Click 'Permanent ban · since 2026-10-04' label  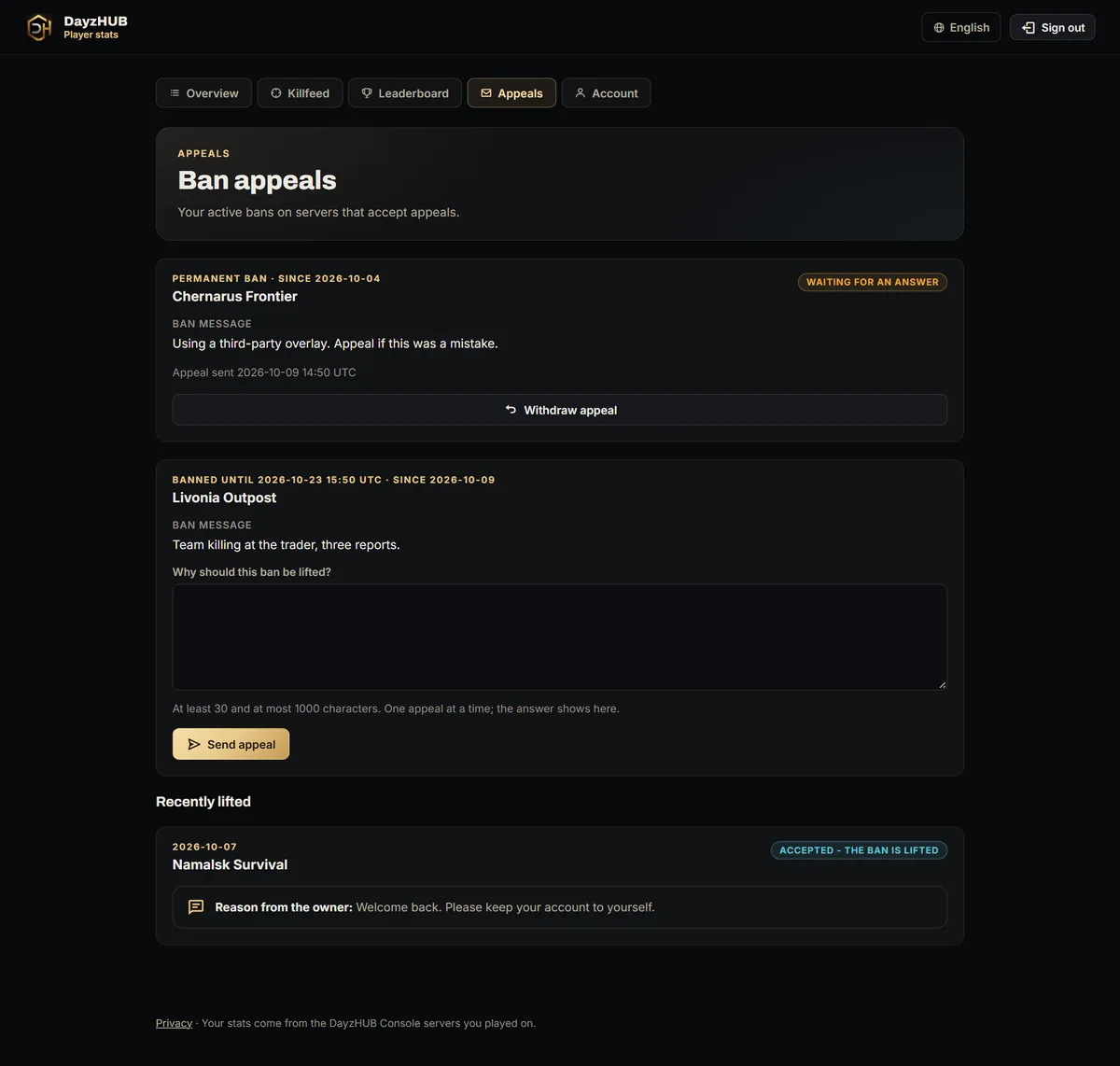point(276,278)
